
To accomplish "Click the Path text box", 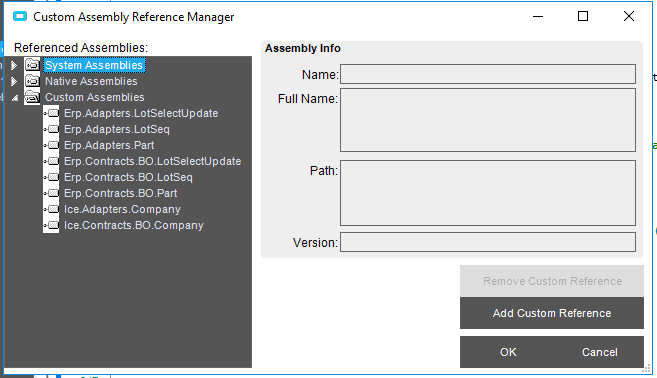I will tap(488, 193).
